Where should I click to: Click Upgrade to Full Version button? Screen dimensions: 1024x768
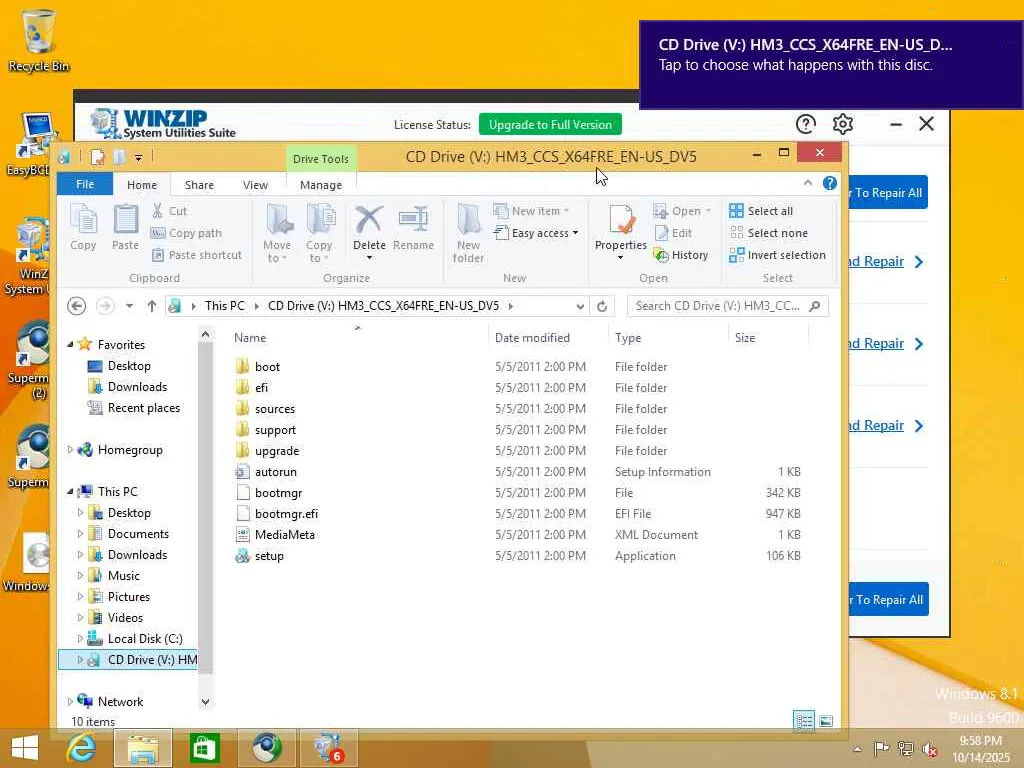click(x=550, y=124)
